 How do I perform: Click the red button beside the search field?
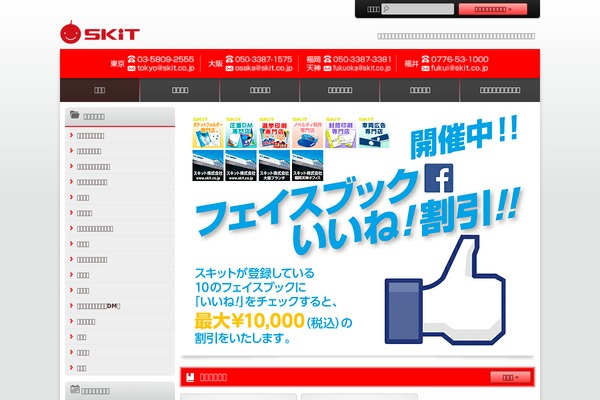coord(493,9)
